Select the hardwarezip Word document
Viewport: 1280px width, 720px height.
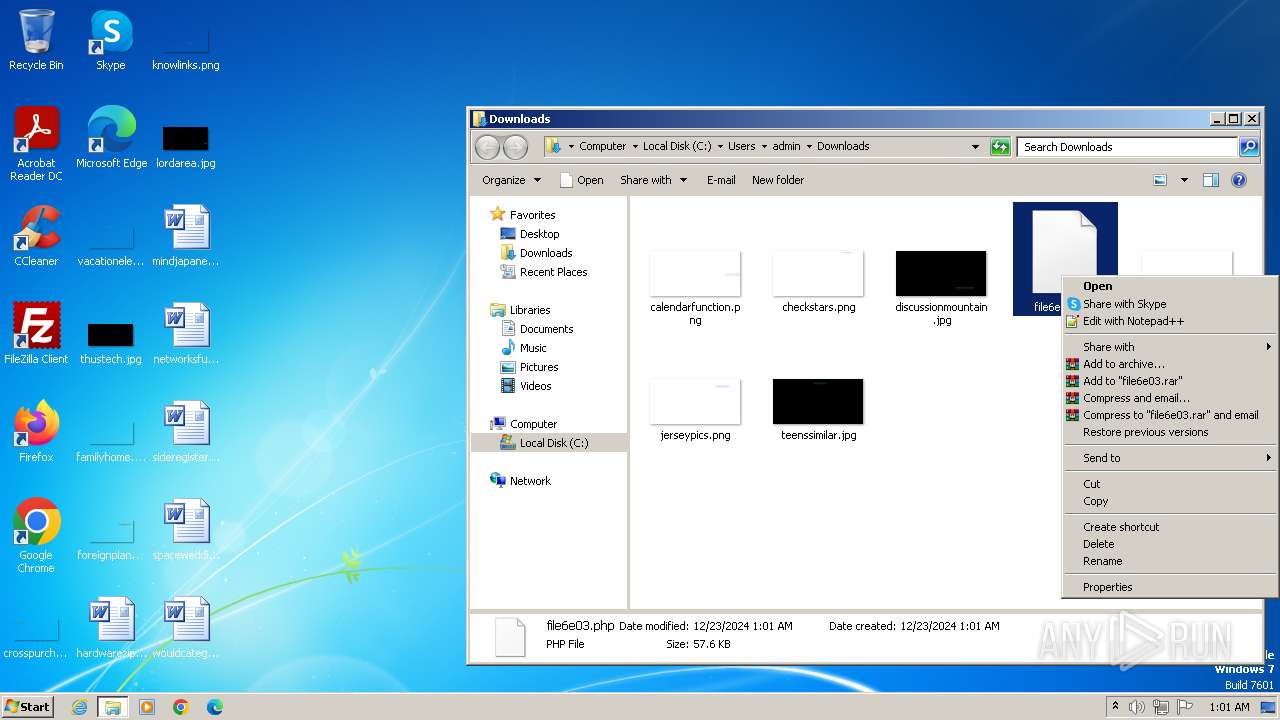point(111,628)
